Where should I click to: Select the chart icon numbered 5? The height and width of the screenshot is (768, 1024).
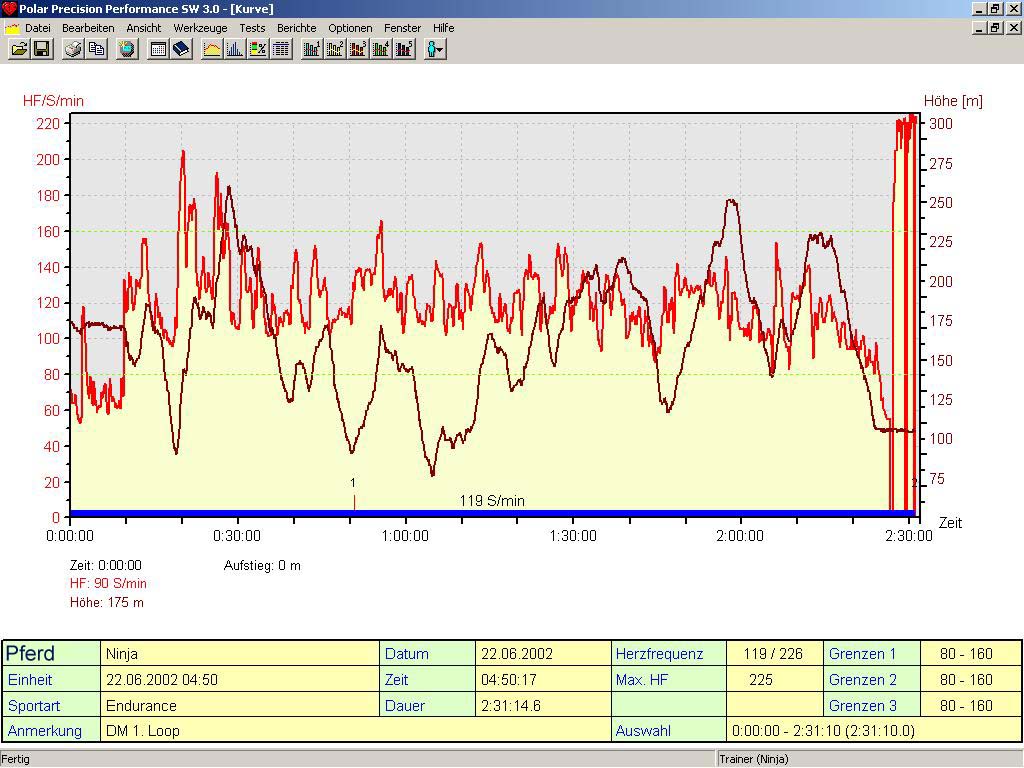(x=404, y=49)
